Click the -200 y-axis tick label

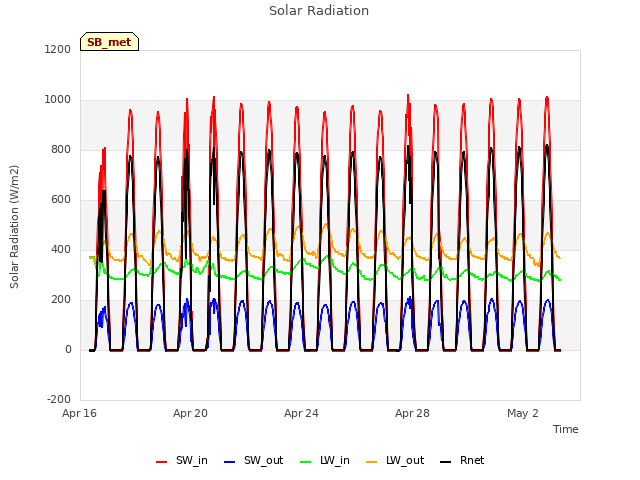pyautogui.click(x=59, y=399)
